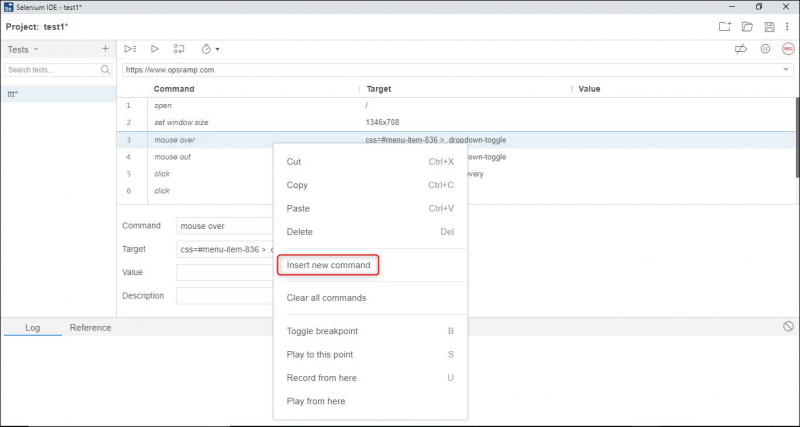
Task: Select the open command row
Action: (x=456, y=106)
